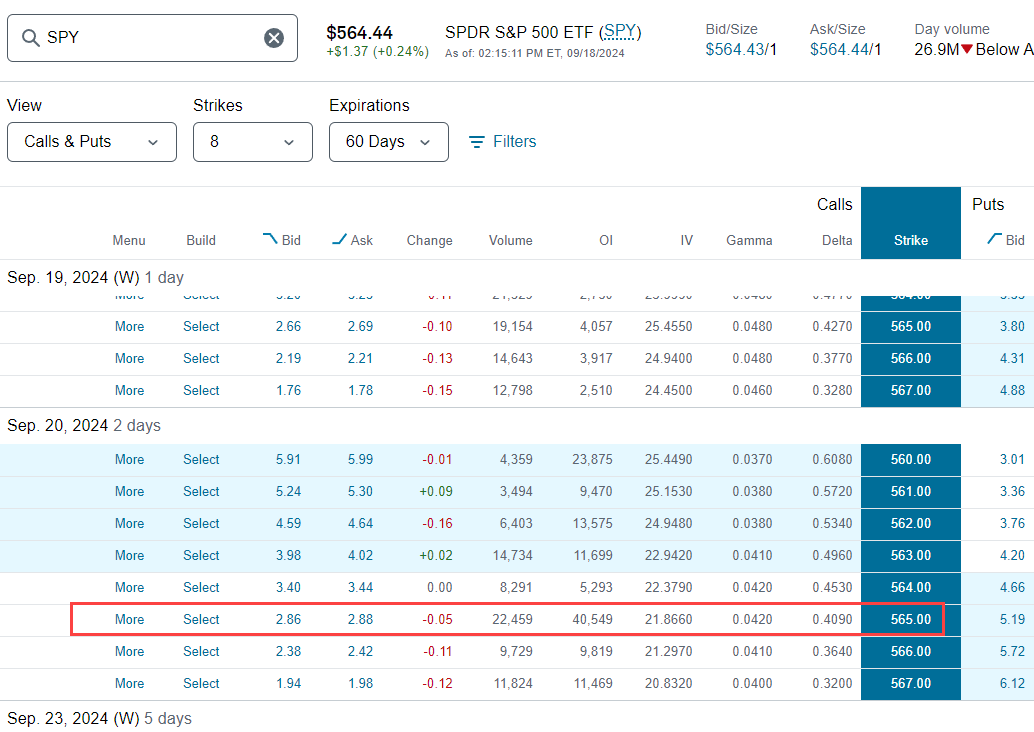Clear the SPY search field
Screen dimensions: 1034x732
pyautogui.click(x=274, y=38)
